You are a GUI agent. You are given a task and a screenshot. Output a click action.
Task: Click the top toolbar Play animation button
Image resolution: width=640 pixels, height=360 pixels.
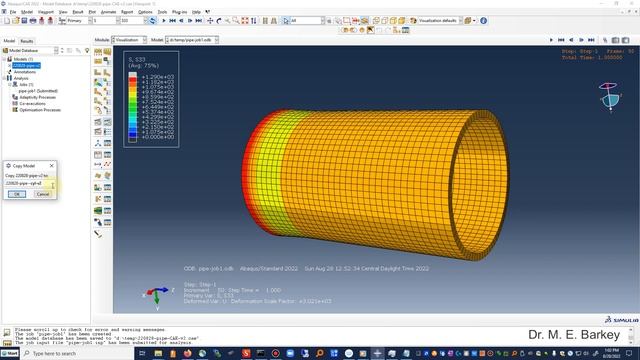[164, 20]
